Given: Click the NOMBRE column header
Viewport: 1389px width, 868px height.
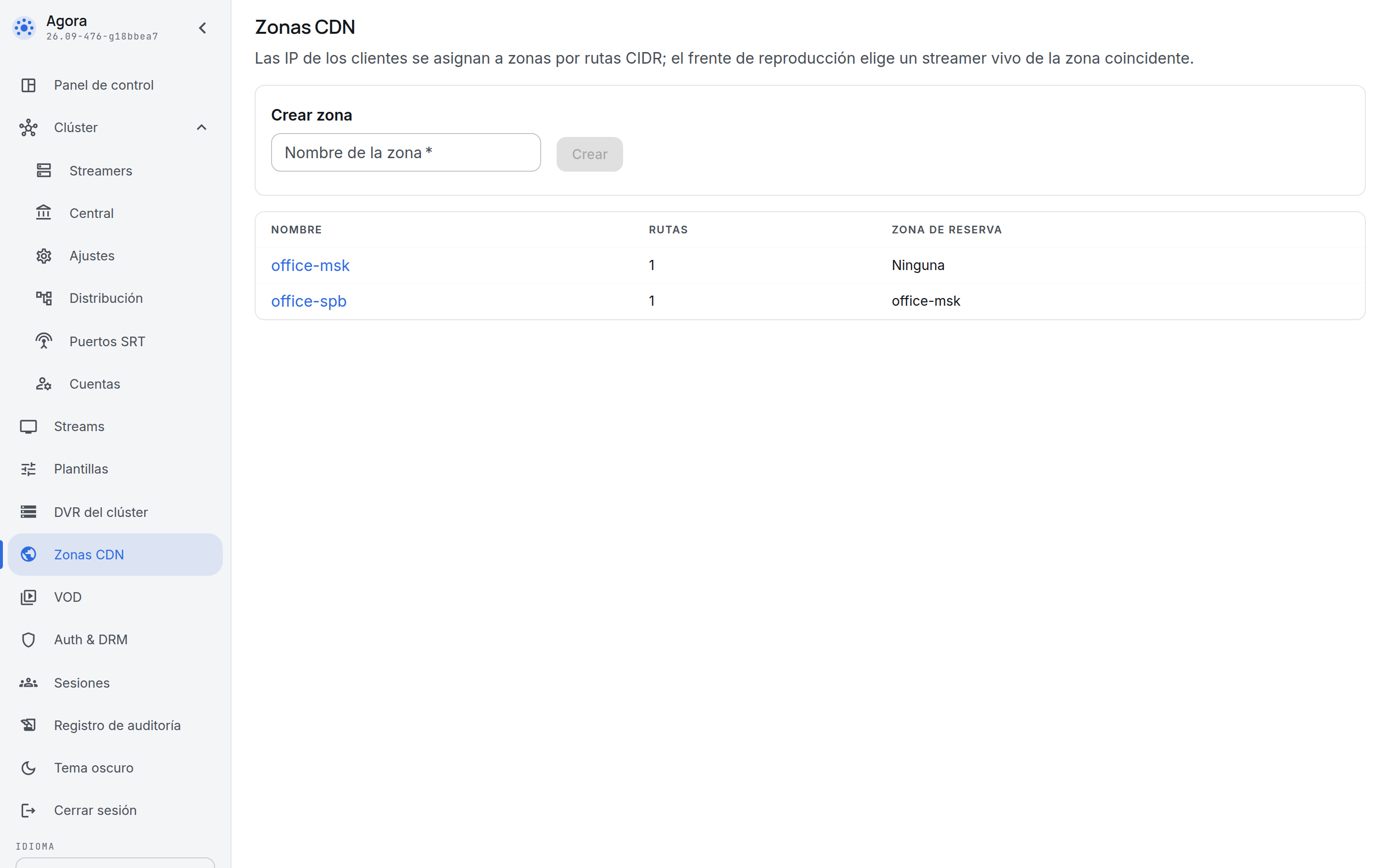Looking at the screenshot, I should [296, 230].
